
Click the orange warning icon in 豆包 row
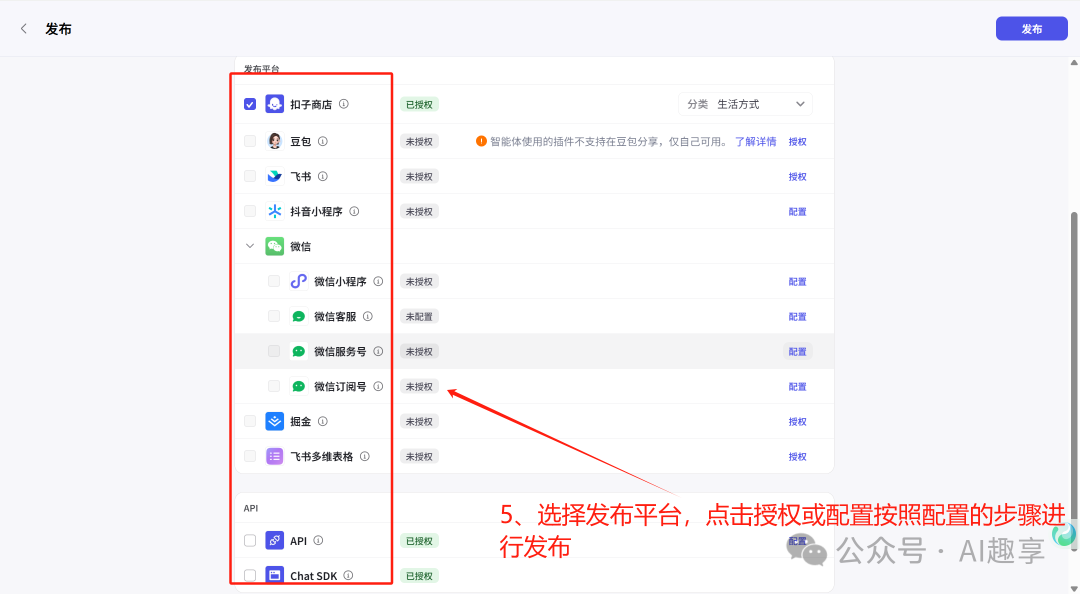[x=481, y=141]
